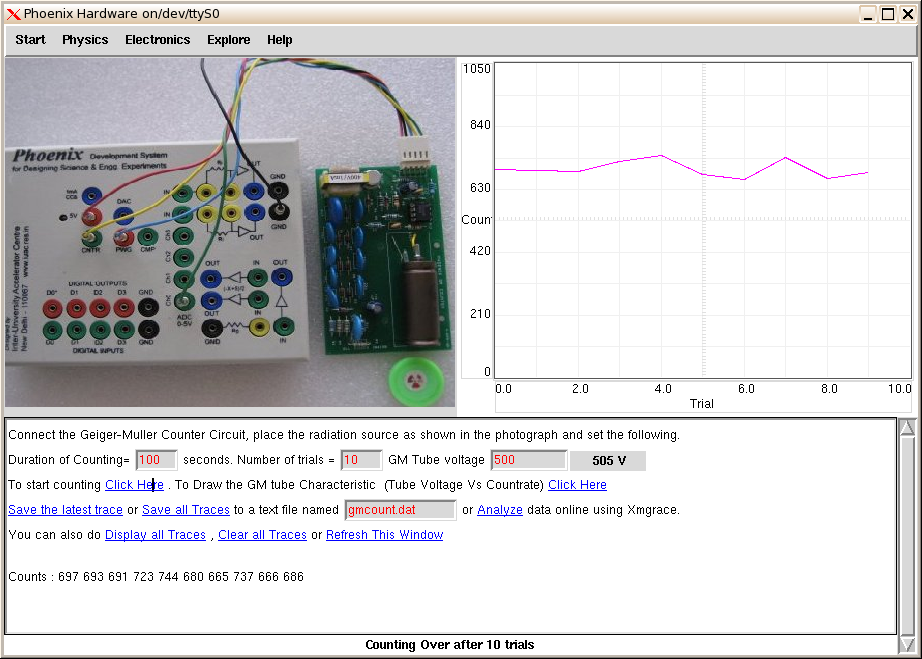Image resolution: width=922 pixels, height=659 pixels.
Task: Close the Phoenix Hardware window
Action: (908, 14)
